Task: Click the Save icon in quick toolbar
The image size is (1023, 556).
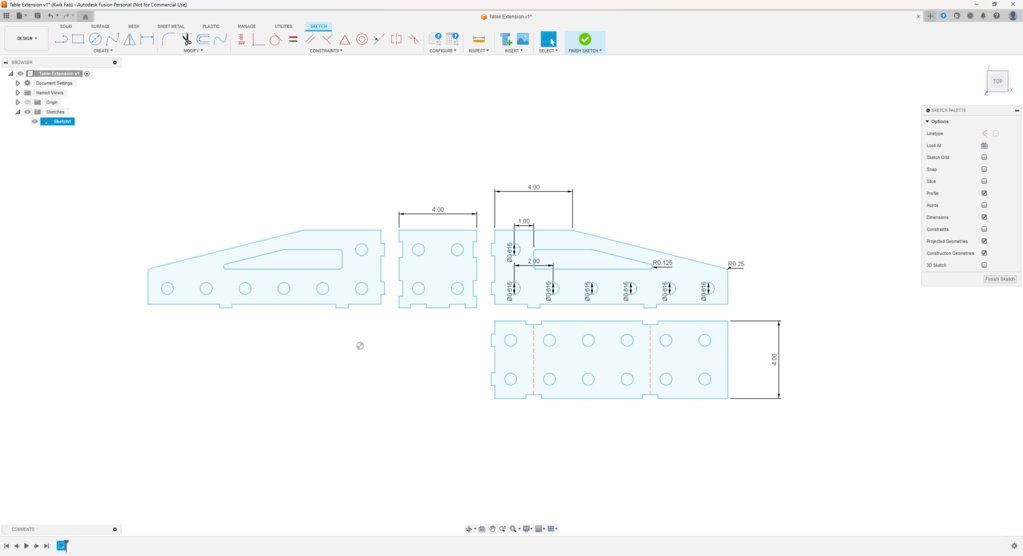Action: [37, 16]
